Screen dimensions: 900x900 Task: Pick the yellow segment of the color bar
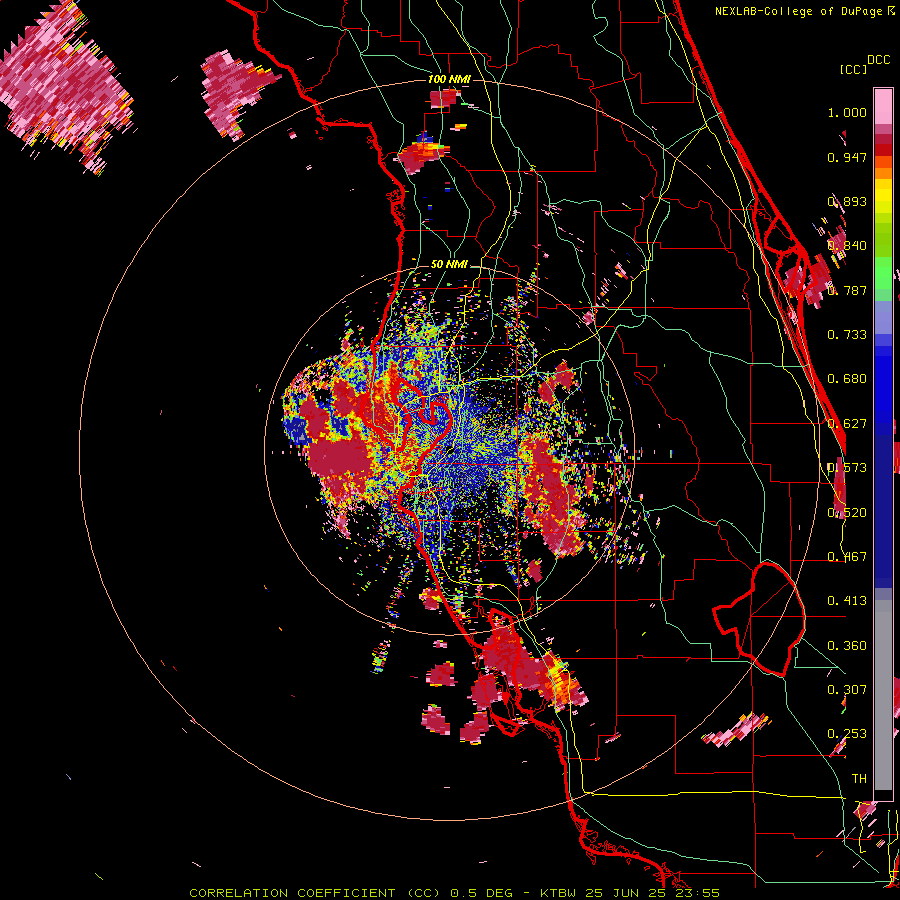pyautogui.click(x=883, y=196)
